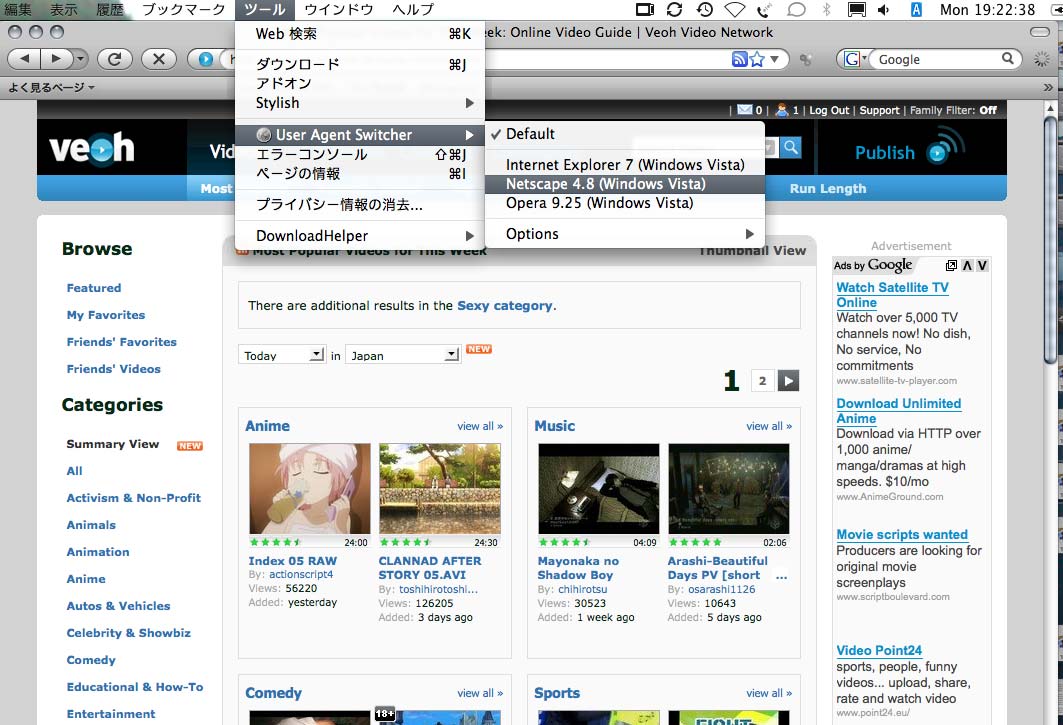The width and height of the screenshot is (1063, 725).
Task: Click the Veoh search magnifier button
Action: click(790, 147)
